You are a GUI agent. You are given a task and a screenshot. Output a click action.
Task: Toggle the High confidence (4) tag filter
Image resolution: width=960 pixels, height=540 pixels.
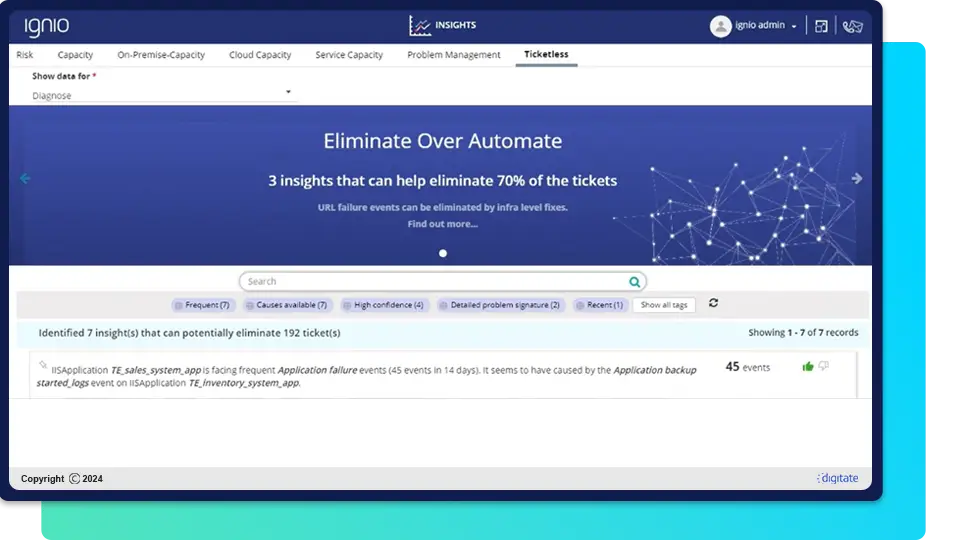coord(383,305)
